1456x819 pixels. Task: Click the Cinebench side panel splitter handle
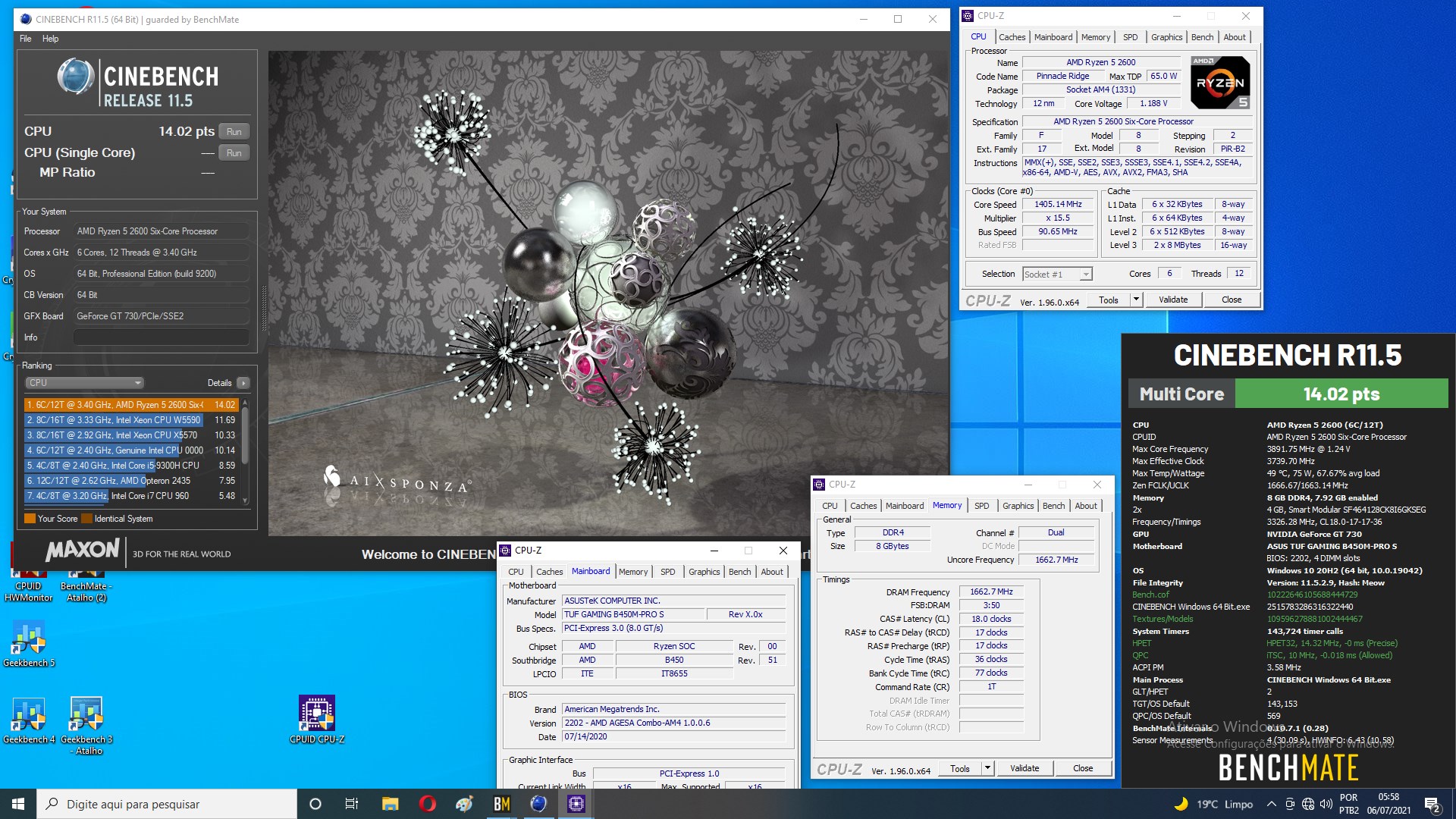click(264, 309)
